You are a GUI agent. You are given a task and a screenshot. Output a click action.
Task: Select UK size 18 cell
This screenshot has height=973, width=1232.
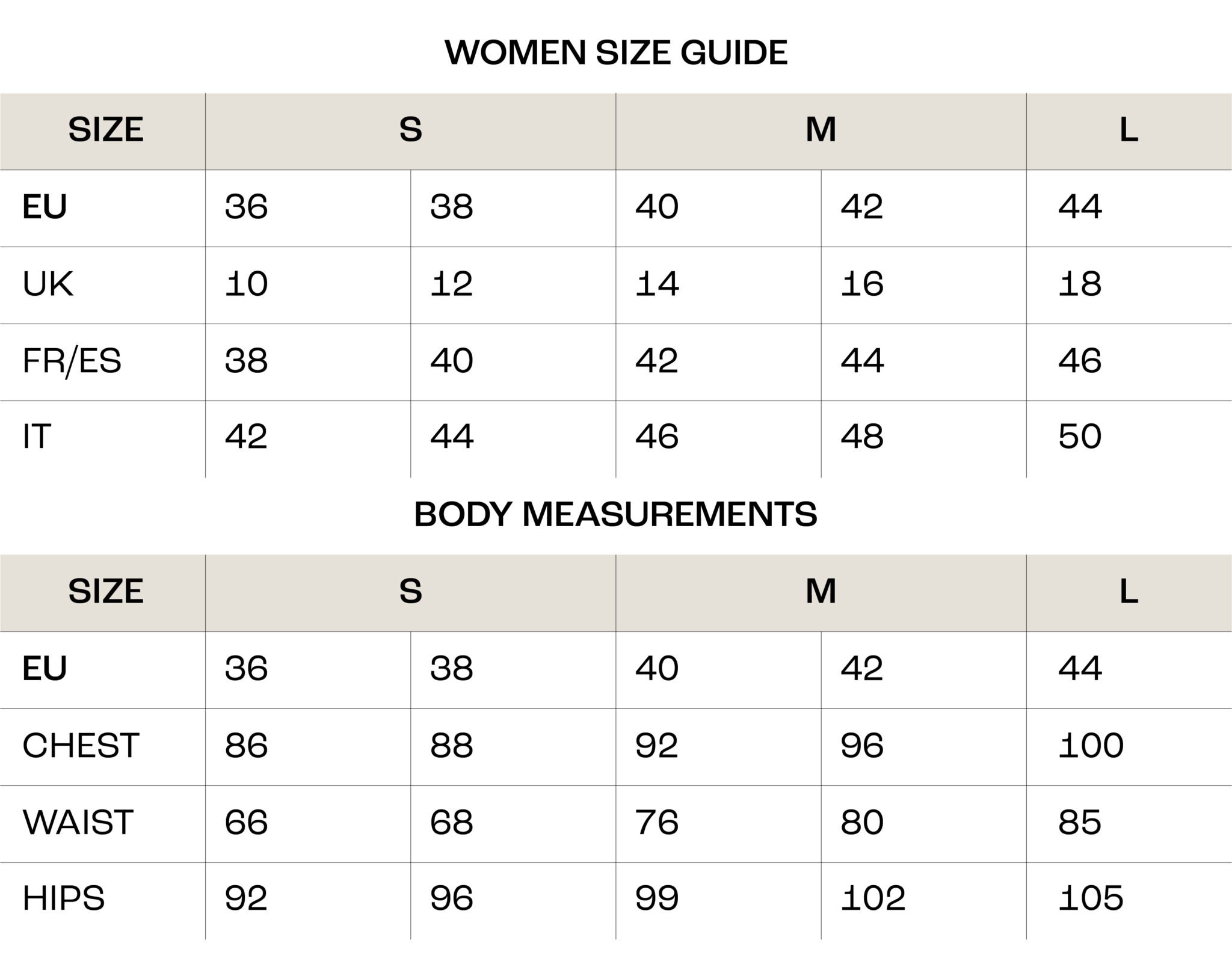point(1080,284)
